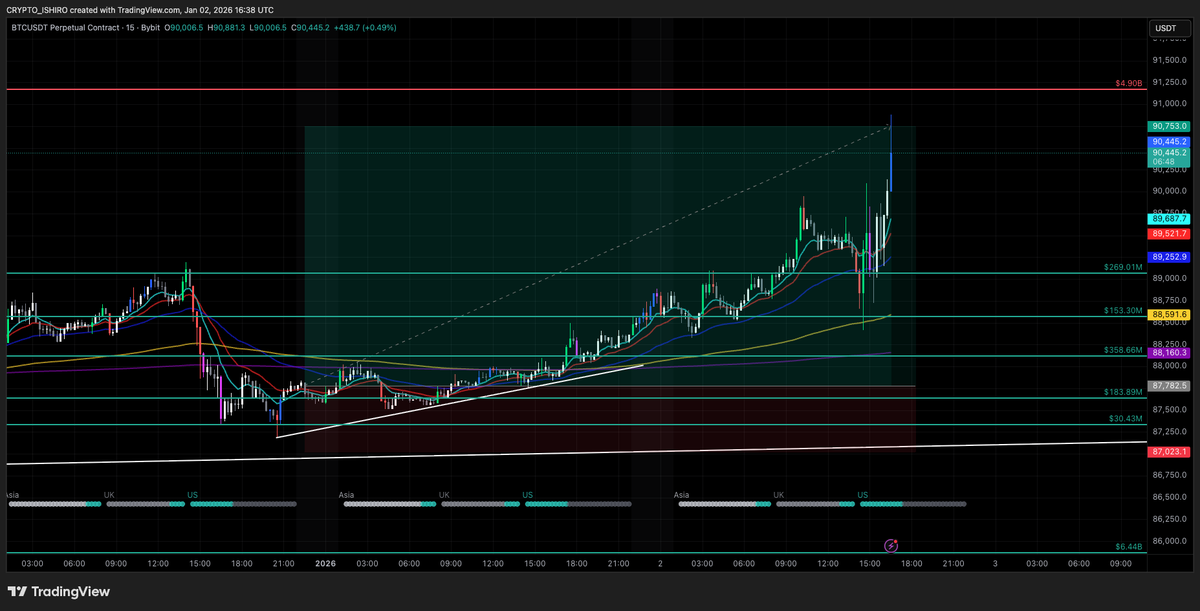Click the 86,500.0 price axis tick
The image size is (1200, 611).
coord(1169,497)
